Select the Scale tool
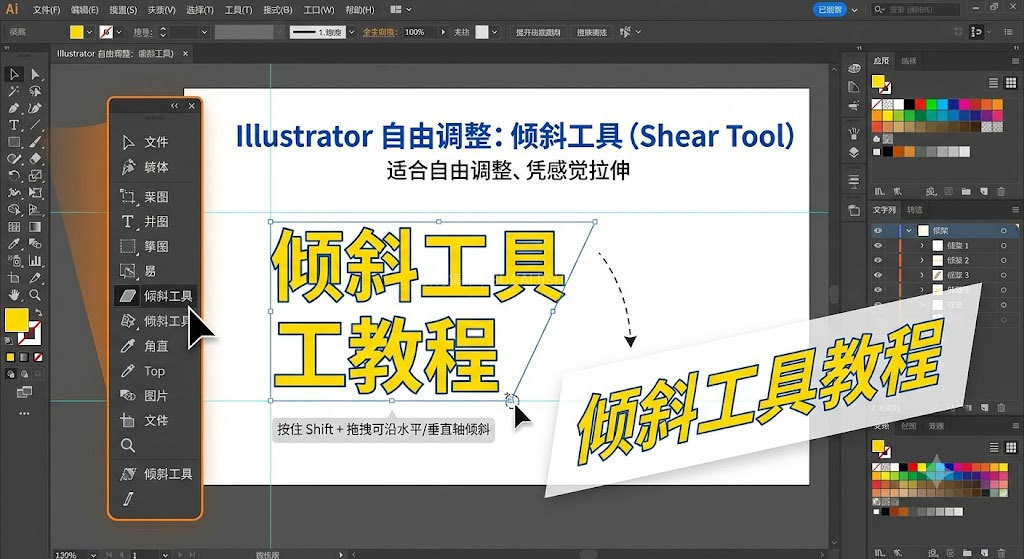 point(35,176)
